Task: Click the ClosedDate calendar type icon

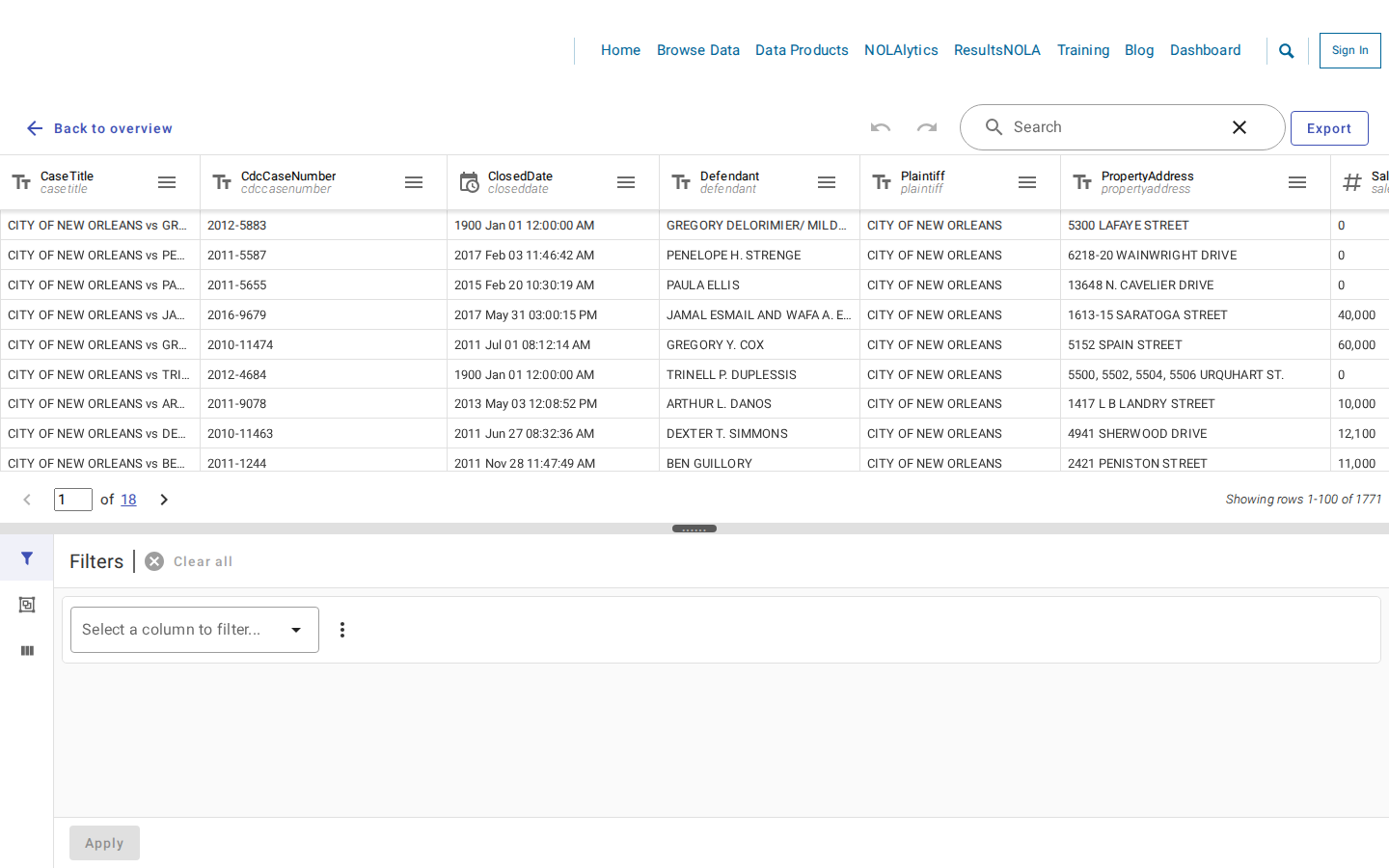Action: click(469, 182)
